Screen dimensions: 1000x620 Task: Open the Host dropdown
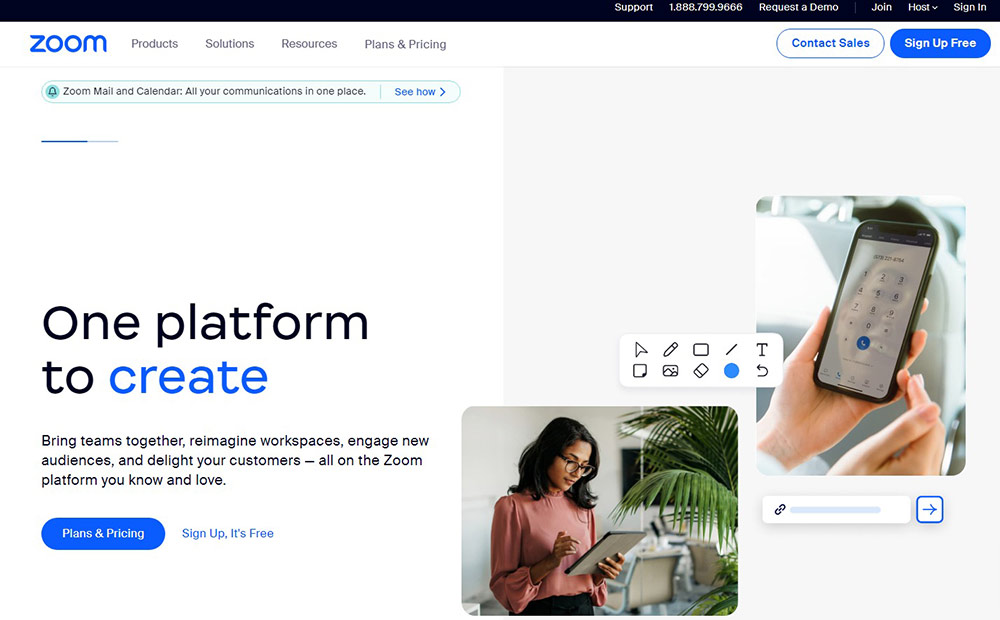(922, 7)
